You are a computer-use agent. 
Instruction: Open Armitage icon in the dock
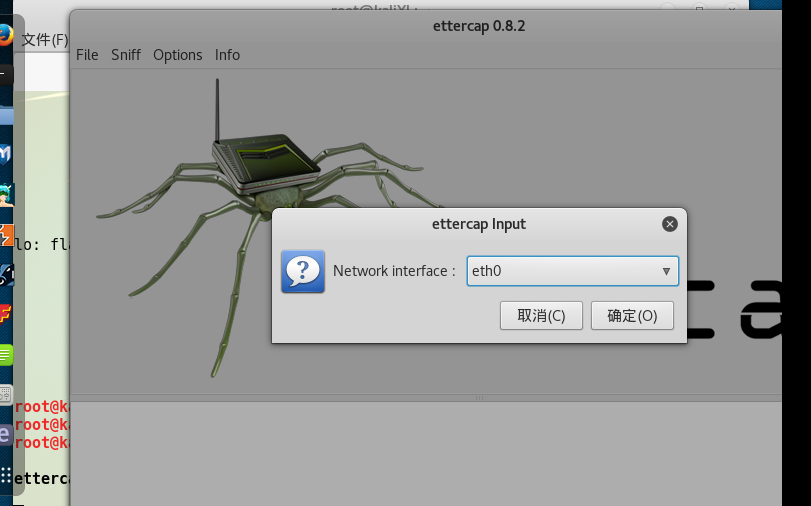(x=6, y=195)
